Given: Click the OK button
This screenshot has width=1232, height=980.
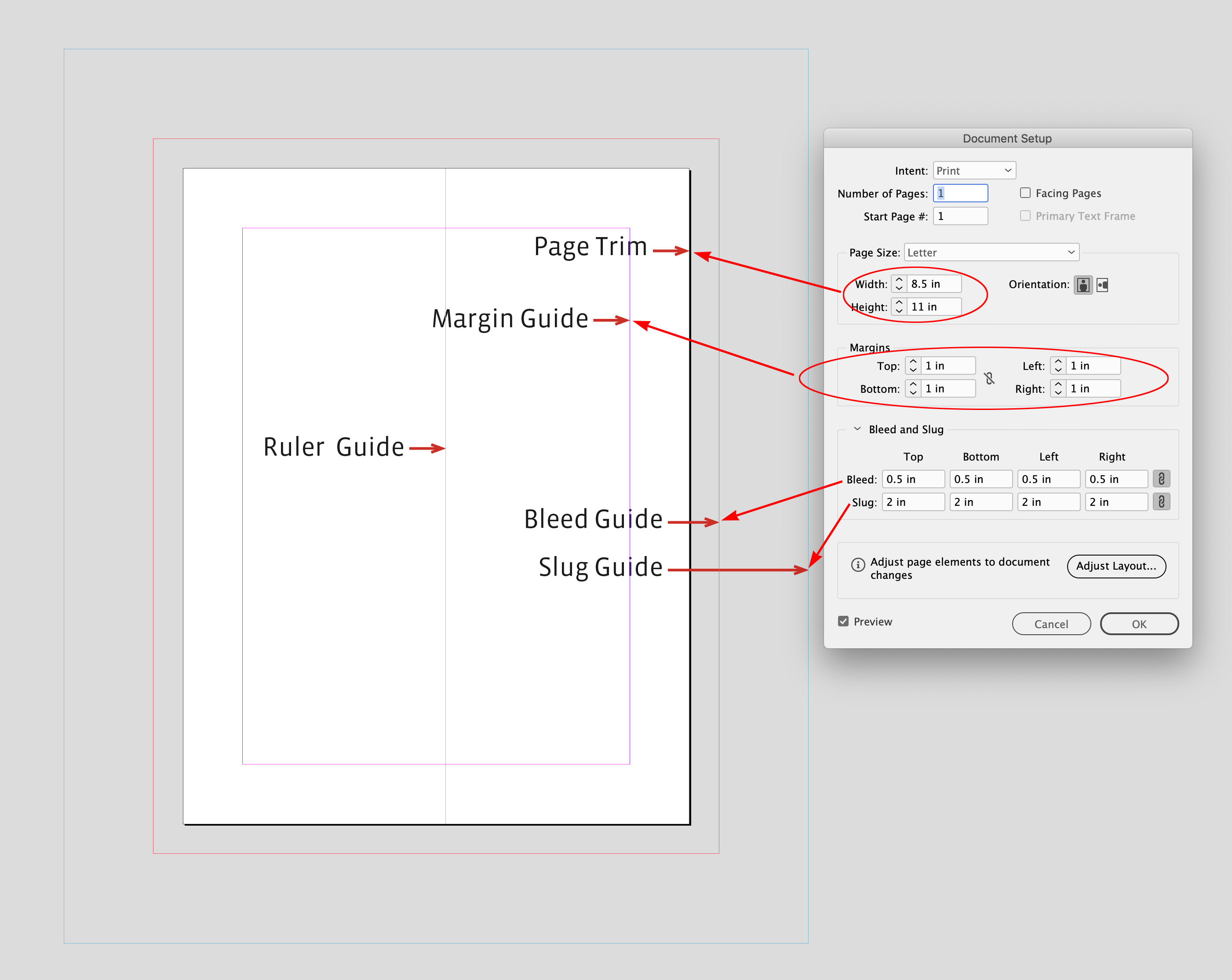Looking at the screenshot, I should coord(1139,624).
